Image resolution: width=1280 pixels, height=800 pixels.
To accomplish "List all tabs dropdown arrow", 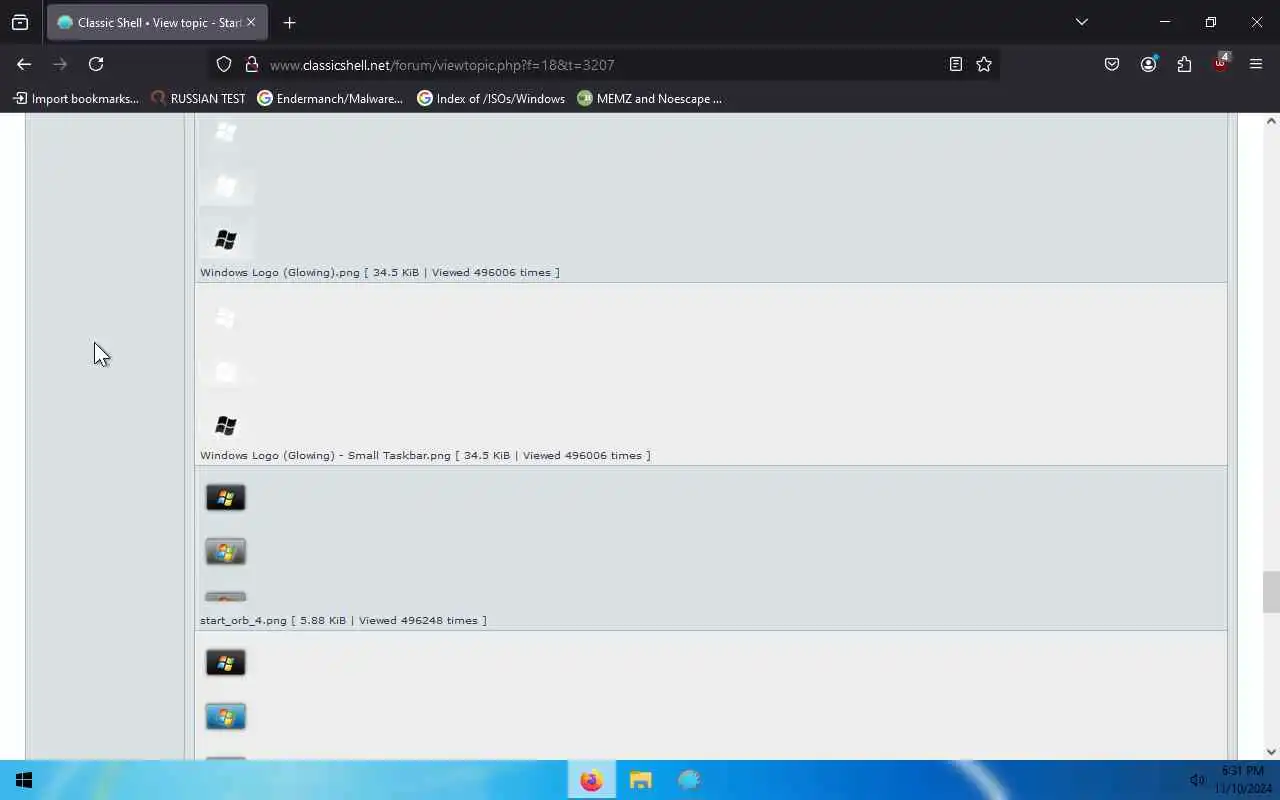I will click(1081, 22).
